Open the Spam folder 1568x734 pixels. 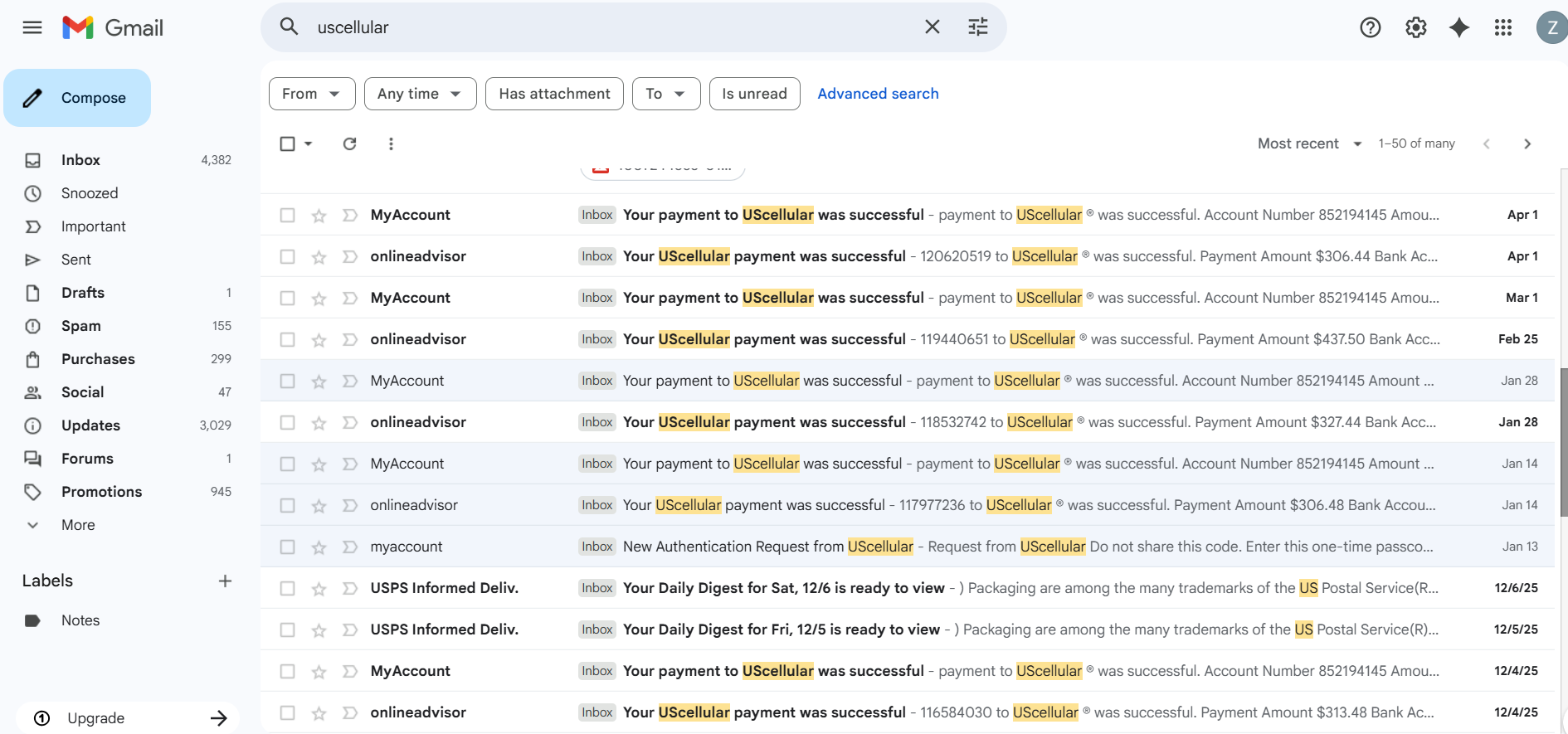pyautogui.click(x=81, y=326)
